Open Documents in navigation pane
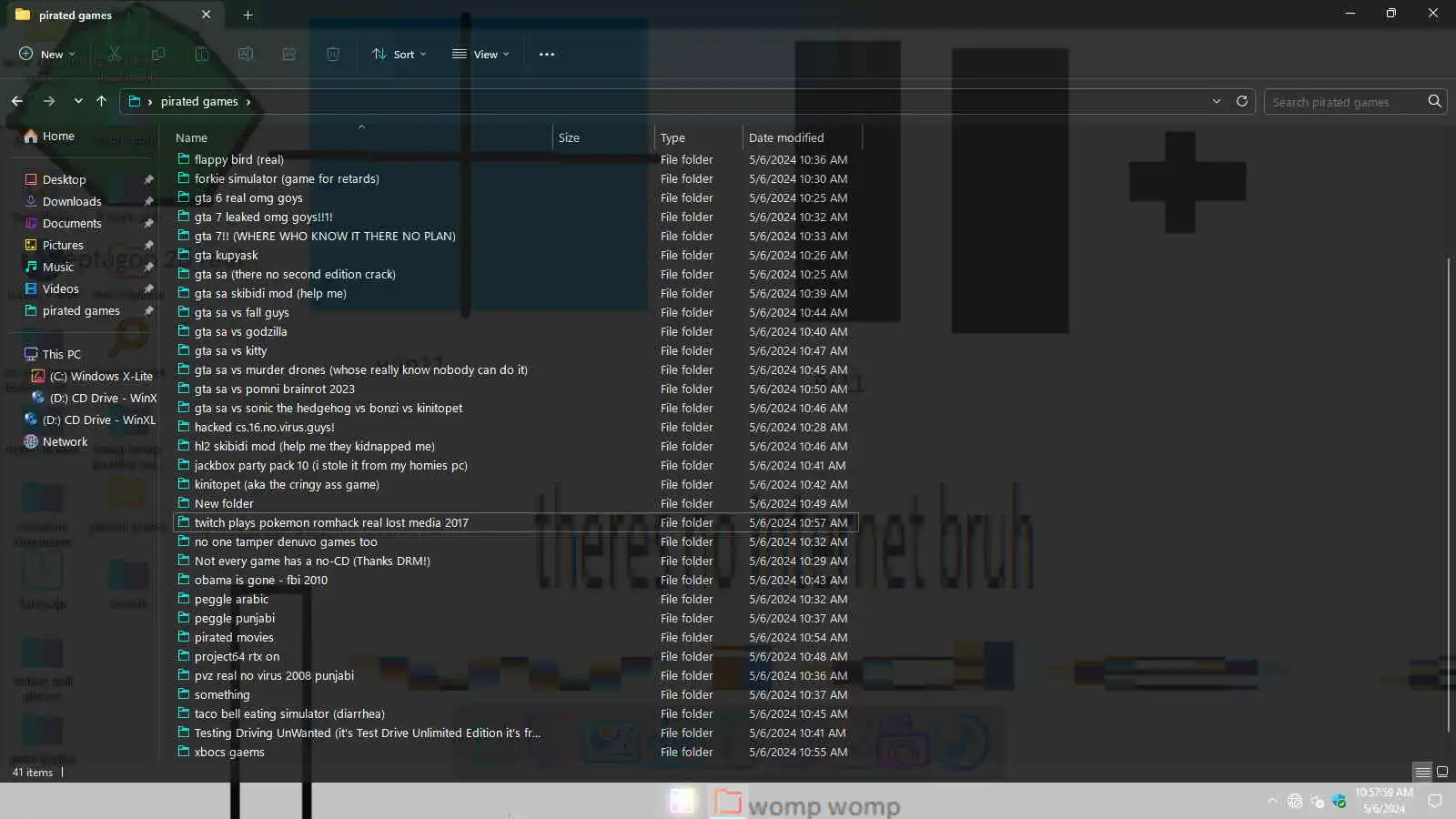1456x819 pixels. tap(72, 224)
